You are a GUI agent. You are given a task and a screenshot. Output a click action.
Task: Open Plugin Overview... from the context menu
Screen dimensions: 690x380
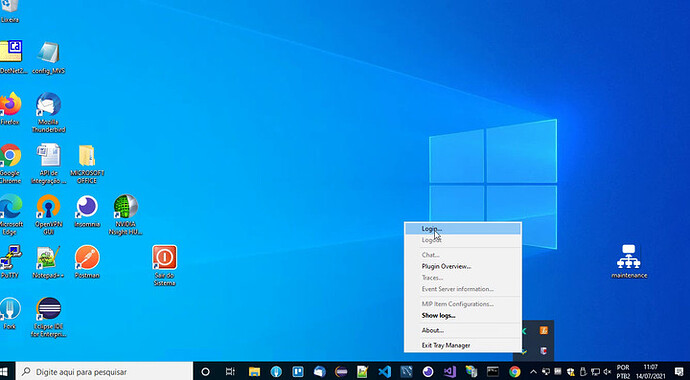tap(462, 266)
